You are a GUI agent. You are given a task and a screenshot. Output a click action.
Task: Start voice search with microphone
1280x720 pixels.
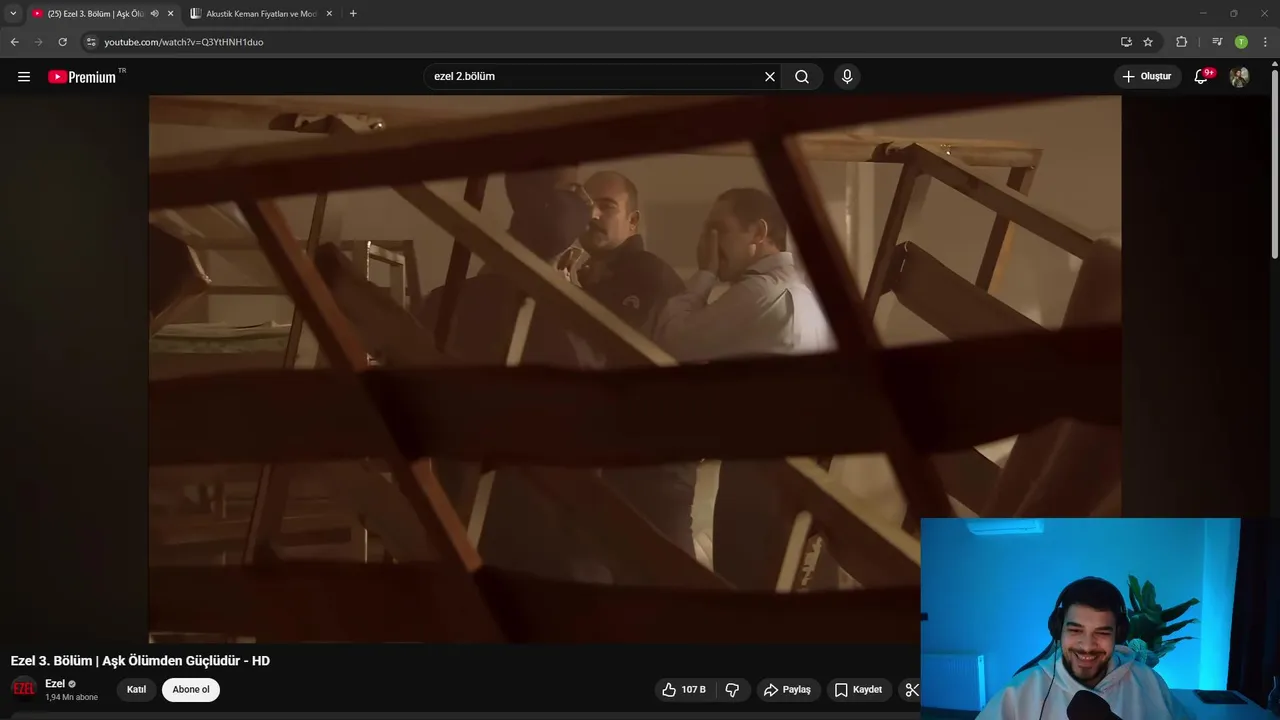click(x=847, y=76)
